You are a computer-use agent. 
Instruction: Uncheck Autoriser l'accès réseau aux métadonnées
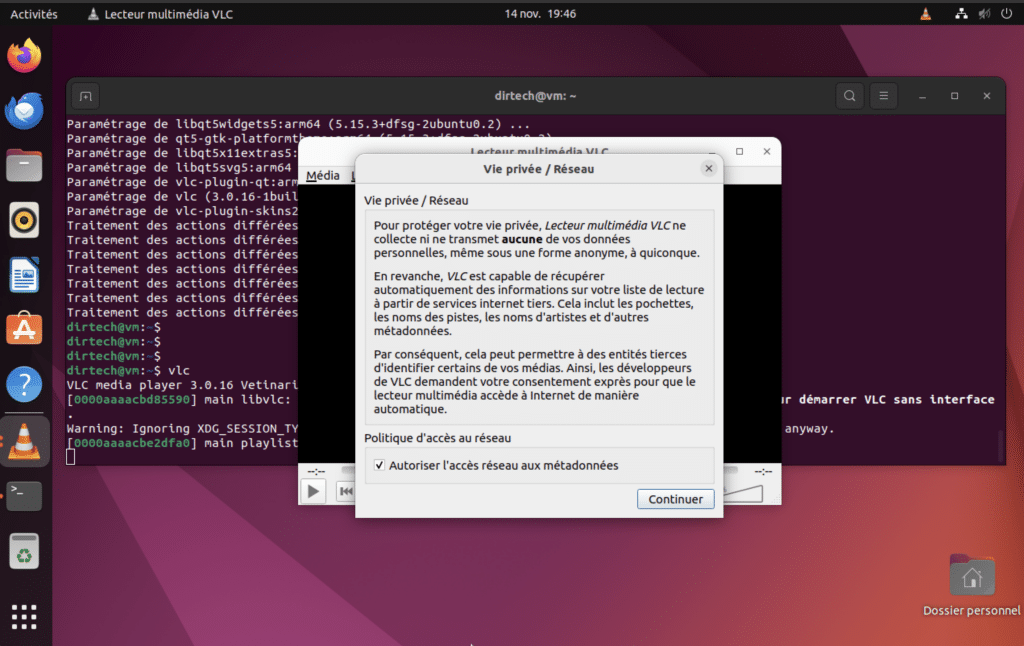(x=379, y=465)
